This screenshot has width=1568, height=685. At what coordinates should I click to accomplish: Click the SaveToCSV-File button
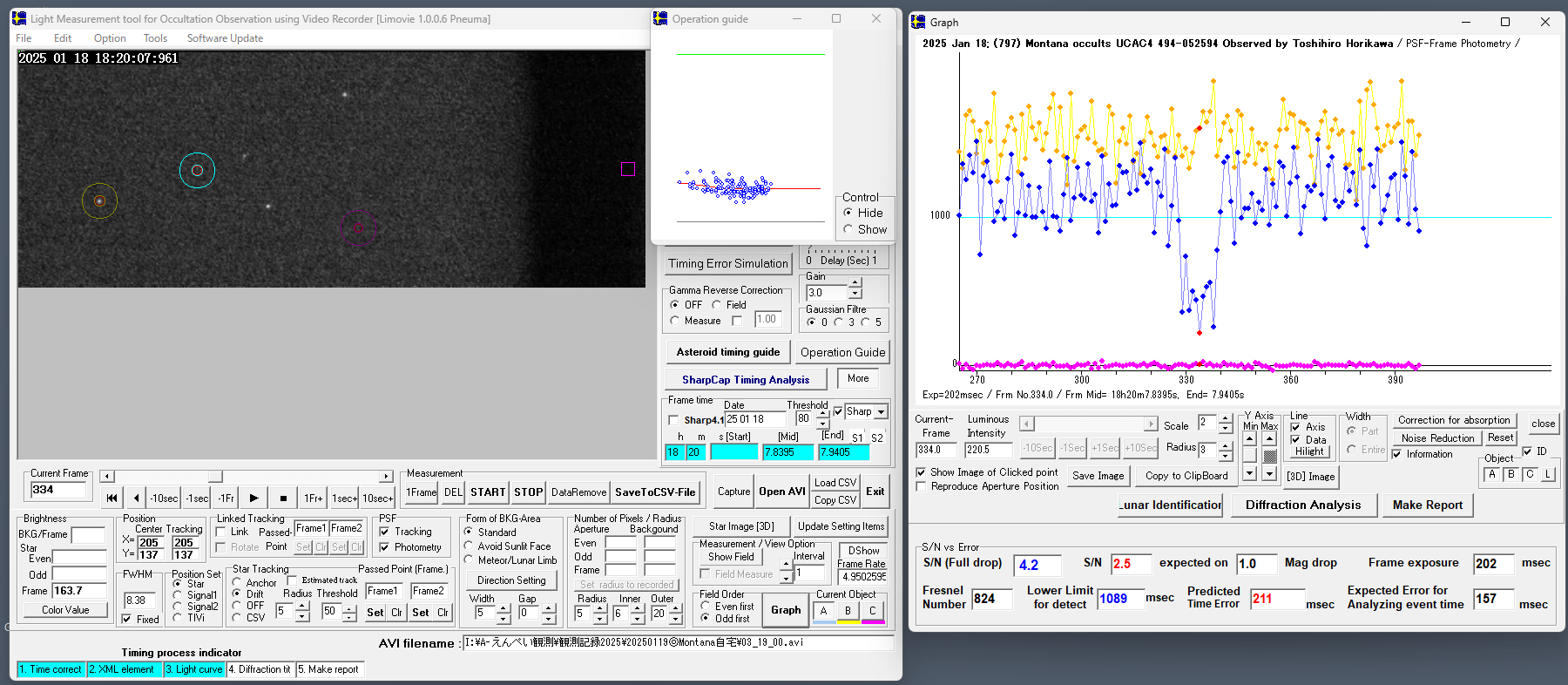(x=655, y=492)
